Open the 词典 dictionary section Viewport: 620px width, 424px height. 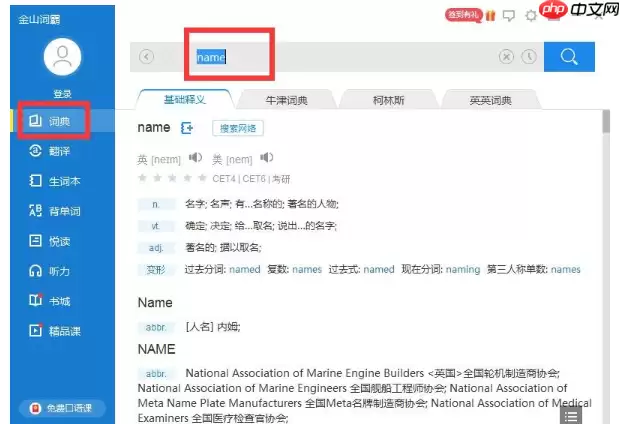coord(62,121)
